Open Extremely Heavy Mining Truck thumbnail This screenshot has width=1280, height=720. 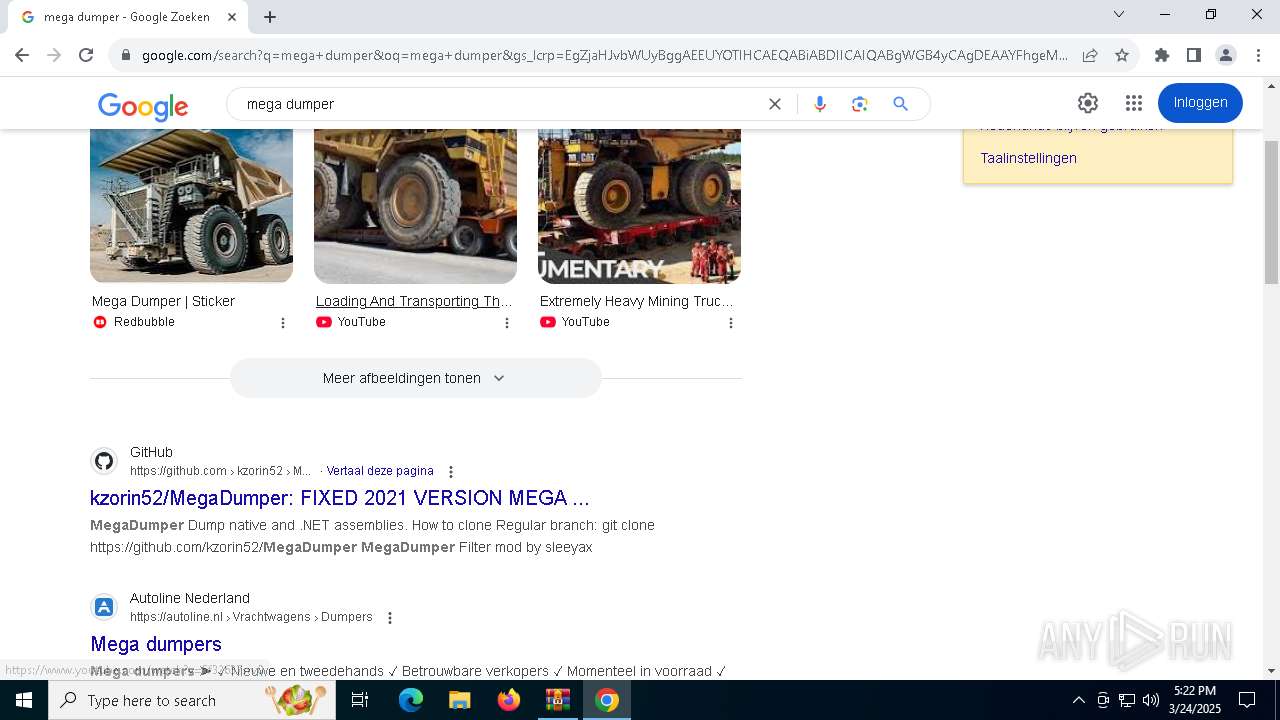pos(639,205)
